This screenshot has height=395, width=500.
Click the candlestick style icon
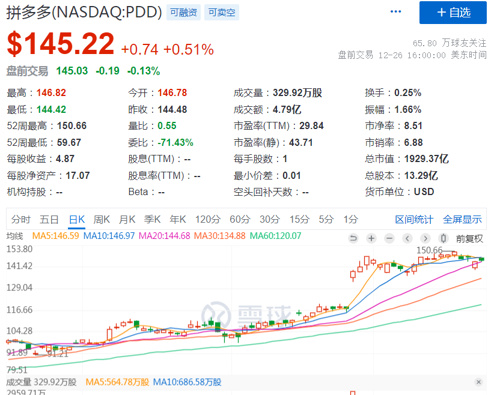pyautogui.click(x=443, y=238)
